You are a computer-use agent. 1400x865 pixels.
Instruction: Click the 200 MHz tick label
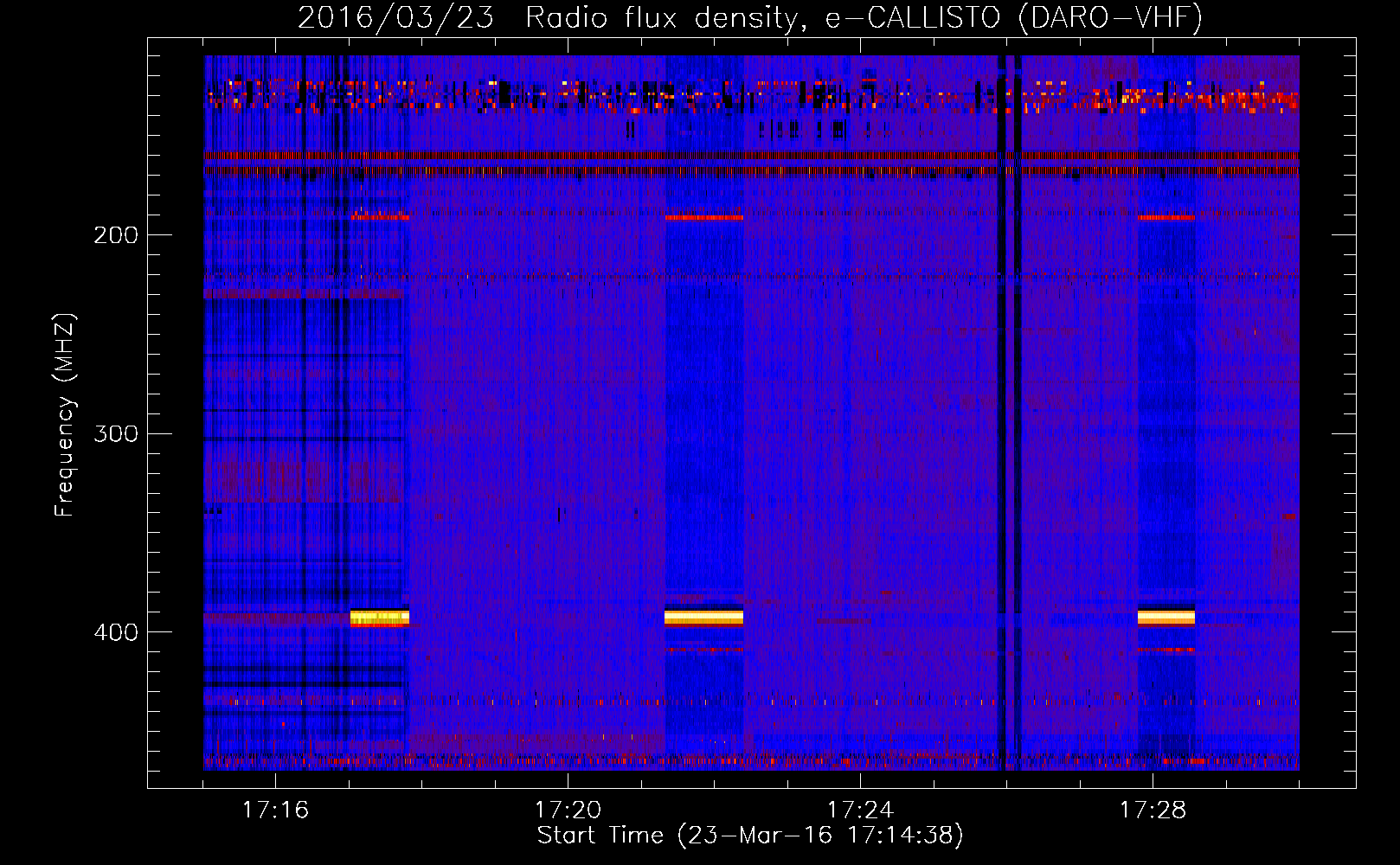pos(115,235)
